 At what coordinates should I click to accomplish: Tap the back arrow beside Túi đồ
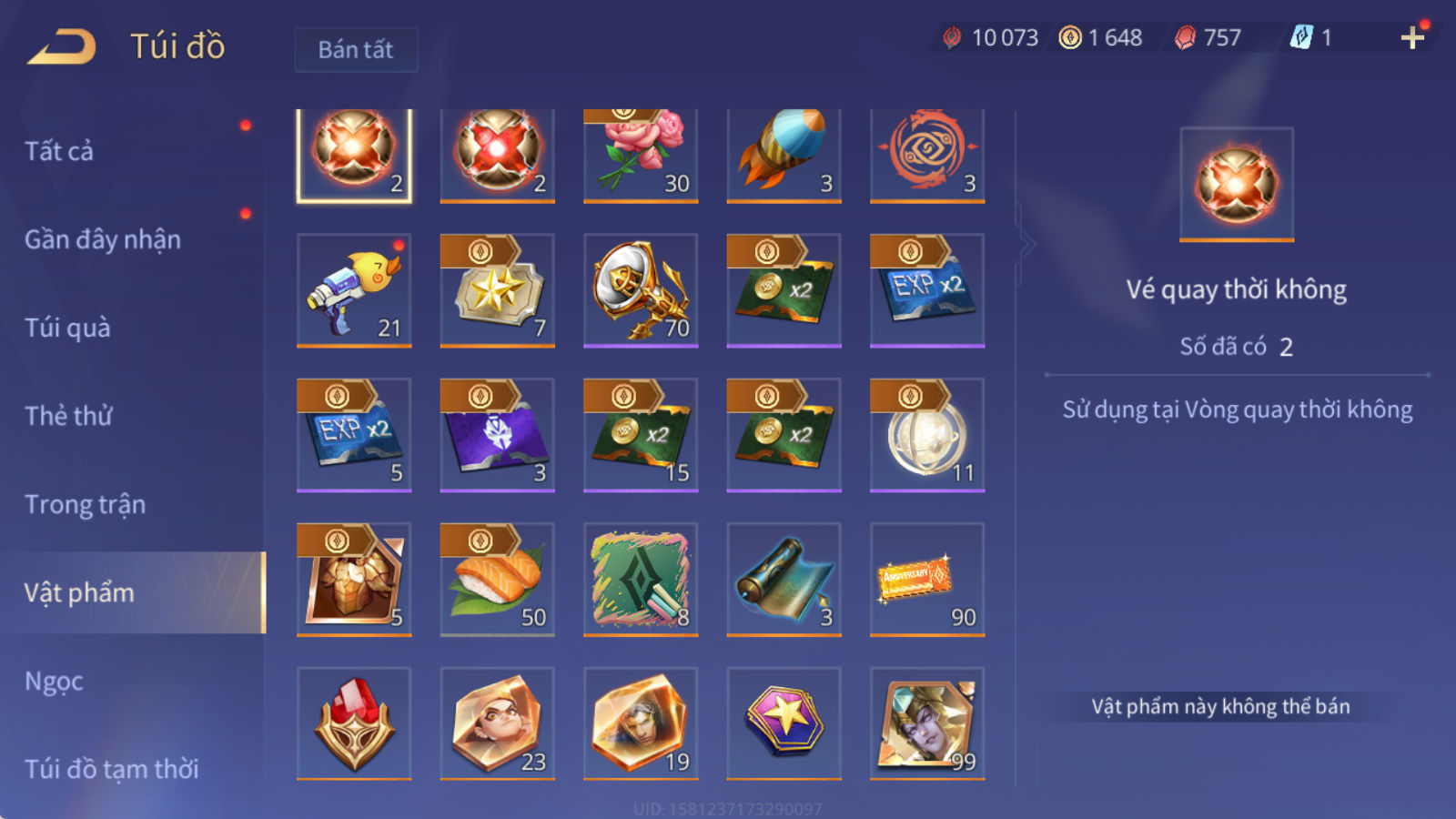(62, 46)
